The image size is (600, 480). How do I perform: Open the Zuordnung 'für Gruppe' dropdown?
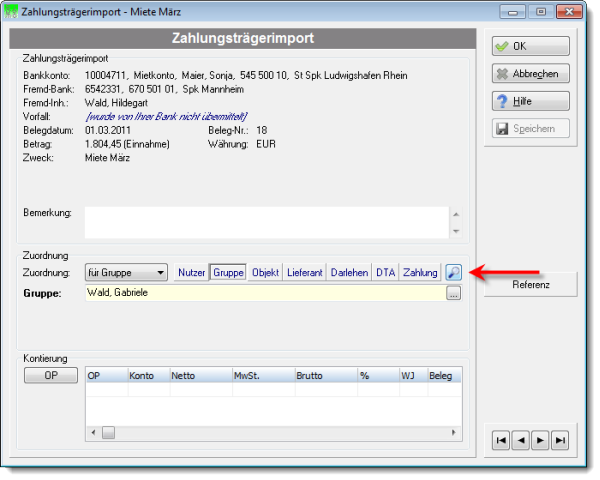coord(126,273)
